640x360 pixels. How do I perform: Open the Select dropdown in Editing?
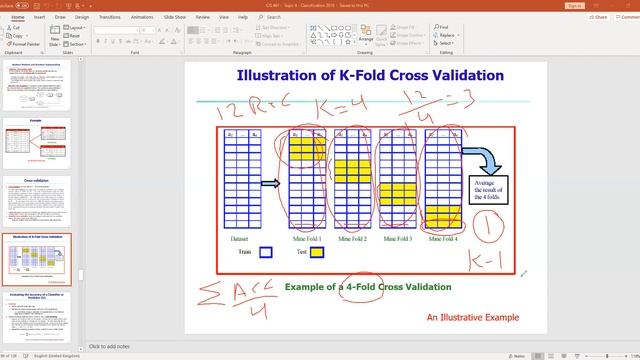[x=444, y=43]
